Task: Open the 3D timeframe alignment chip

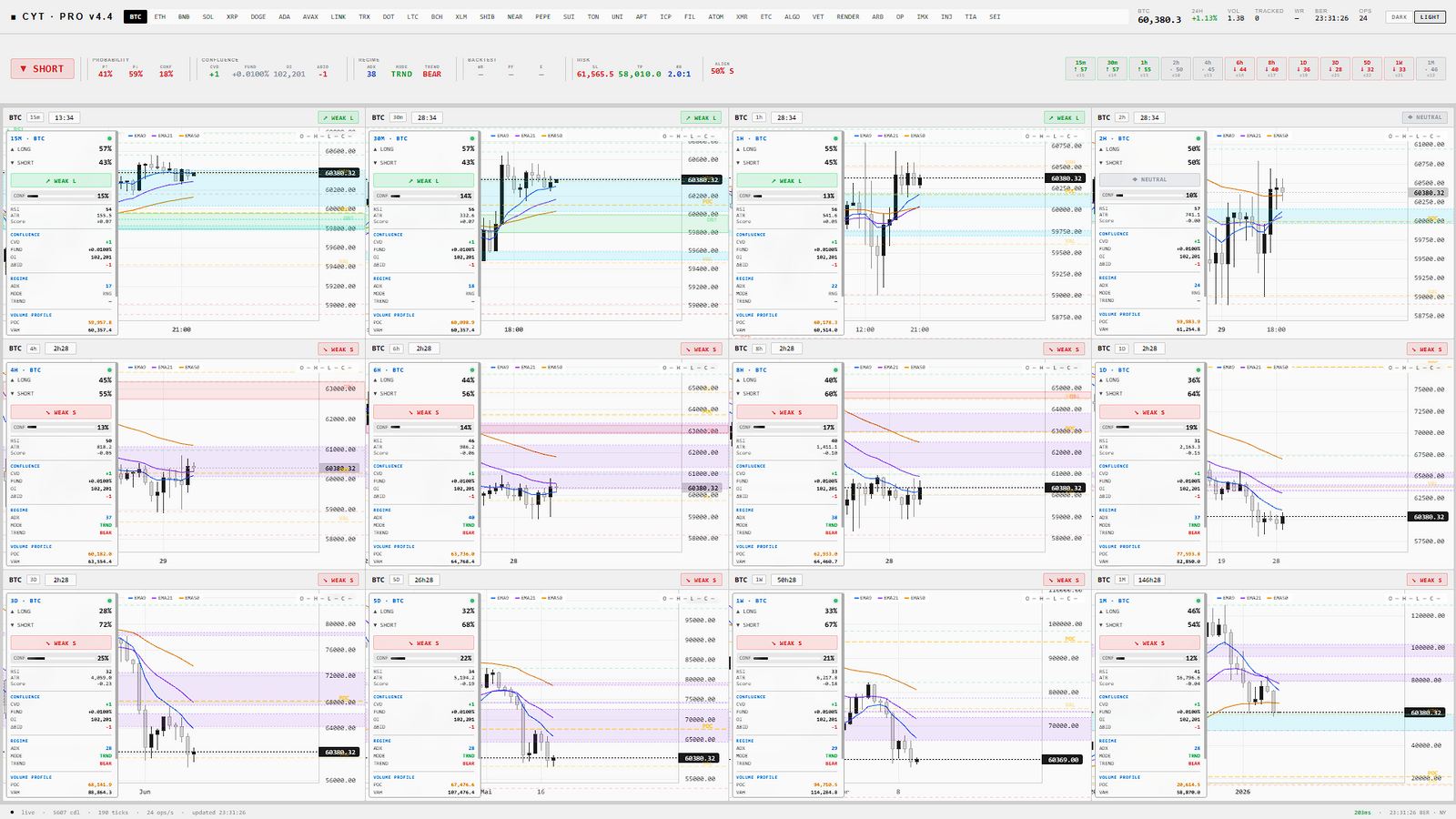Action: [1336, 68]
